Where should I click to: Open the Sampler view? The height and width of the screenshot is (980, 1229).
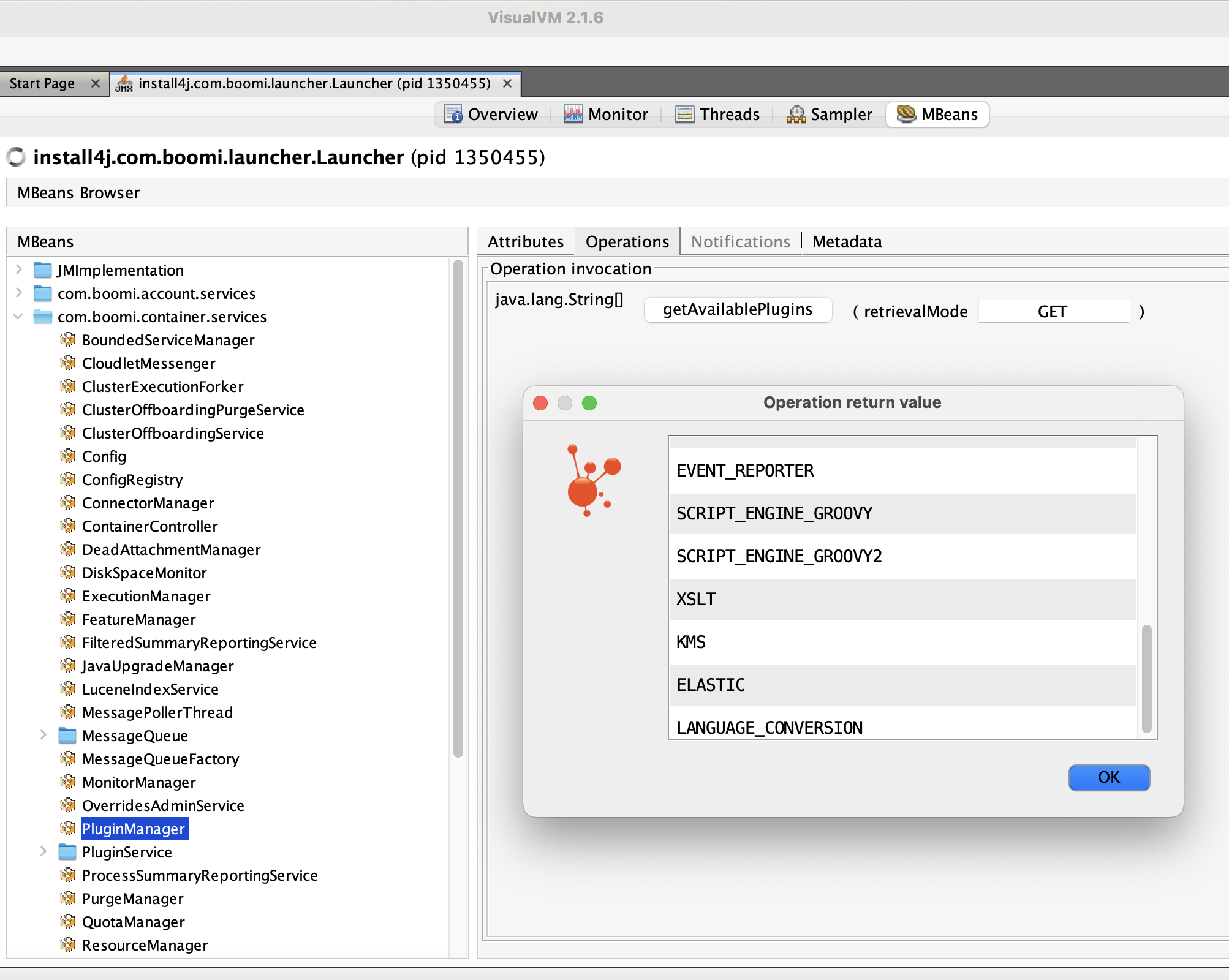point(830,114)
